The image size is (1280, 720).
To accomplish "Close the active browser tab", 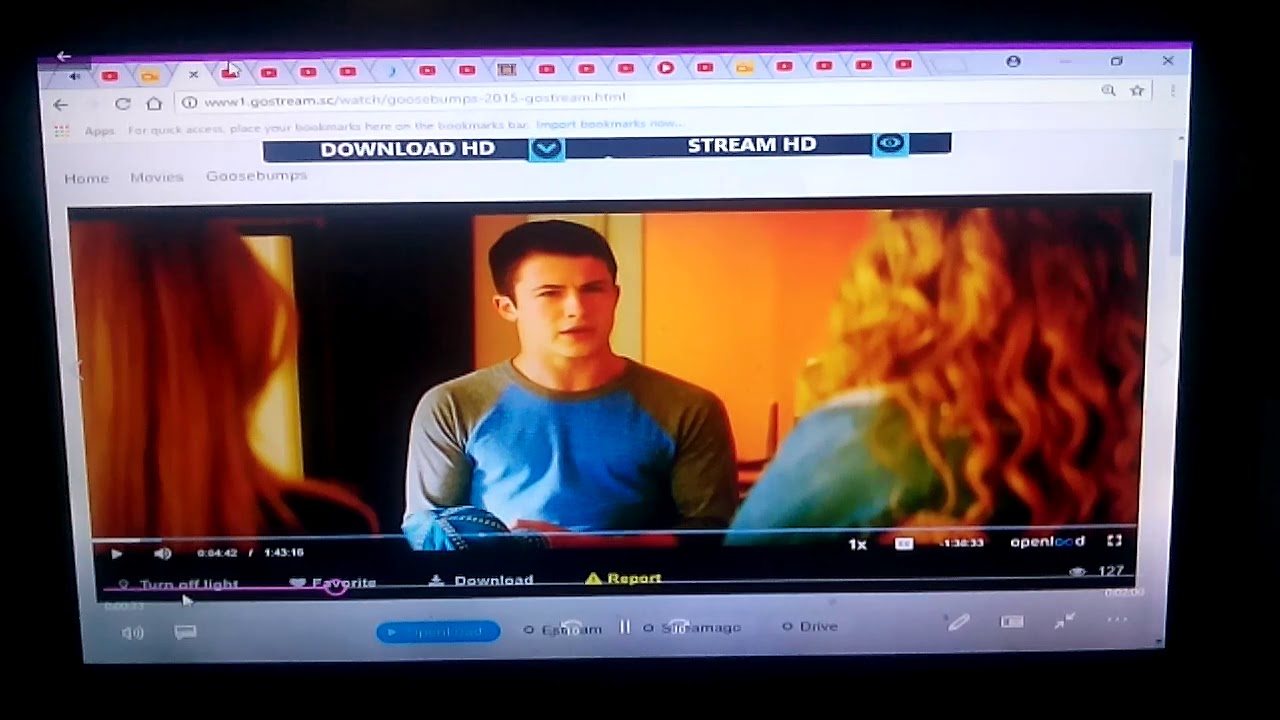I will click(x=193, y=74).
